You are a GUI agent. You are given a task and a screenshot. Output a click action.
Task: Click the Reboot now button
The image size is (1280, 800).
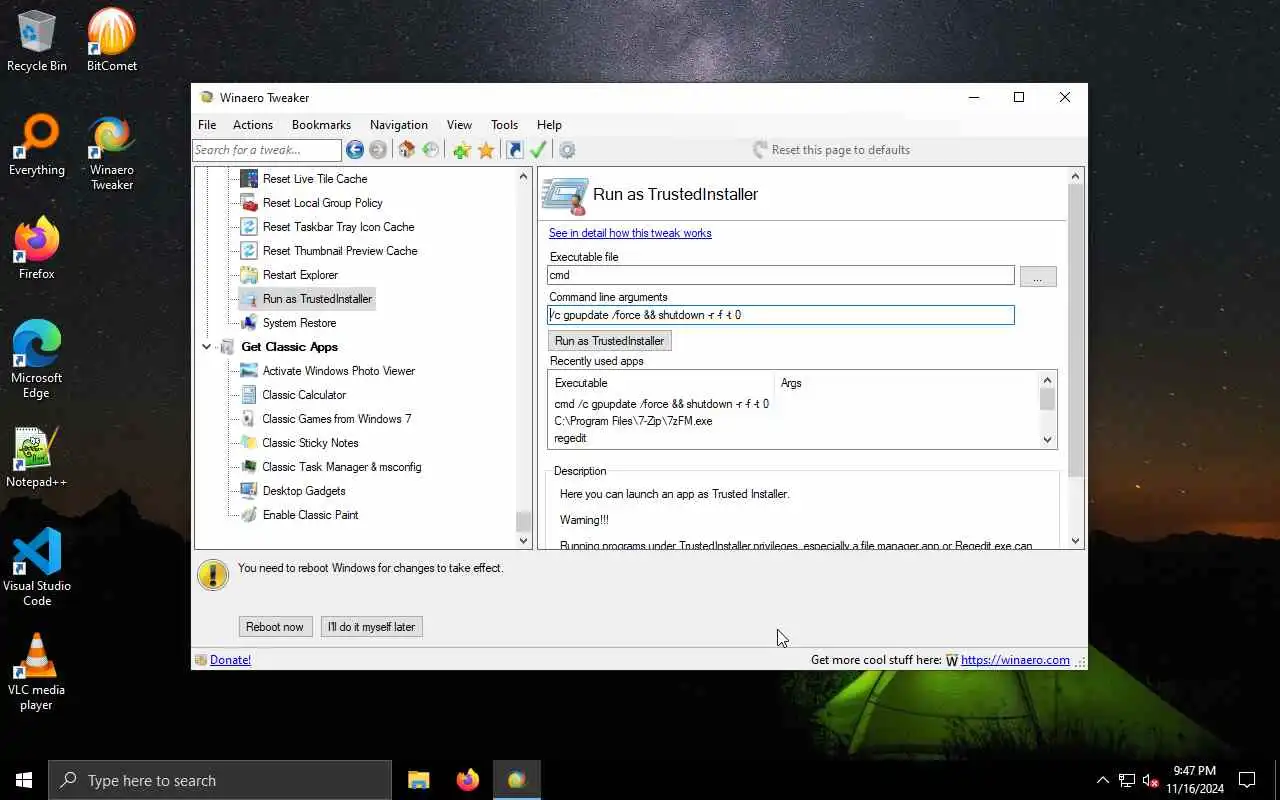[x=275, y=627]
